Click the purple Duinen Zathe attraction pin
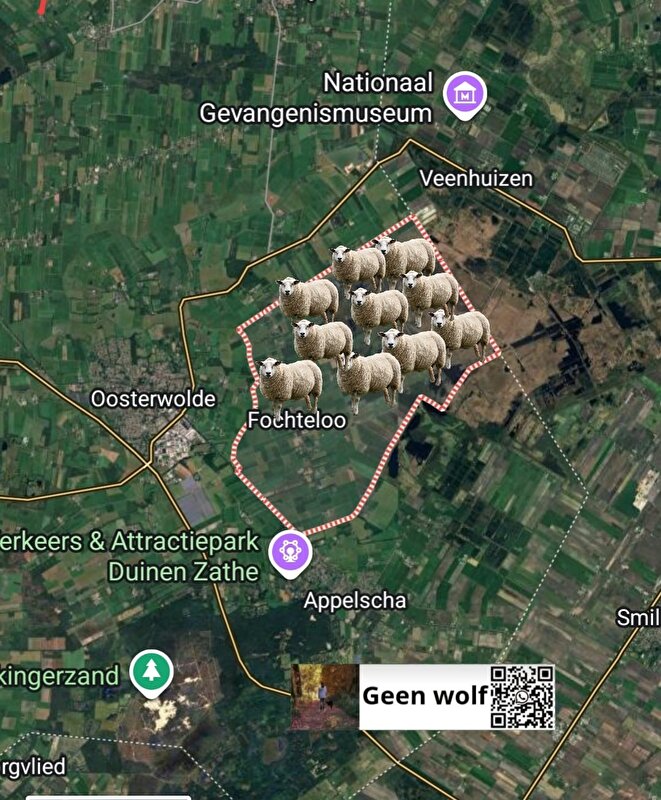Screen dimensions: 661x800 tap(290, 554)
